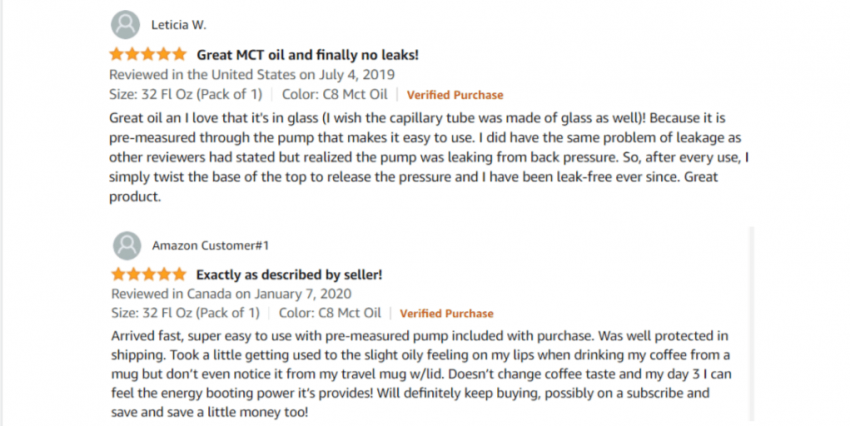Click Verified Purchase on Leticia's review

pos(455,95)
